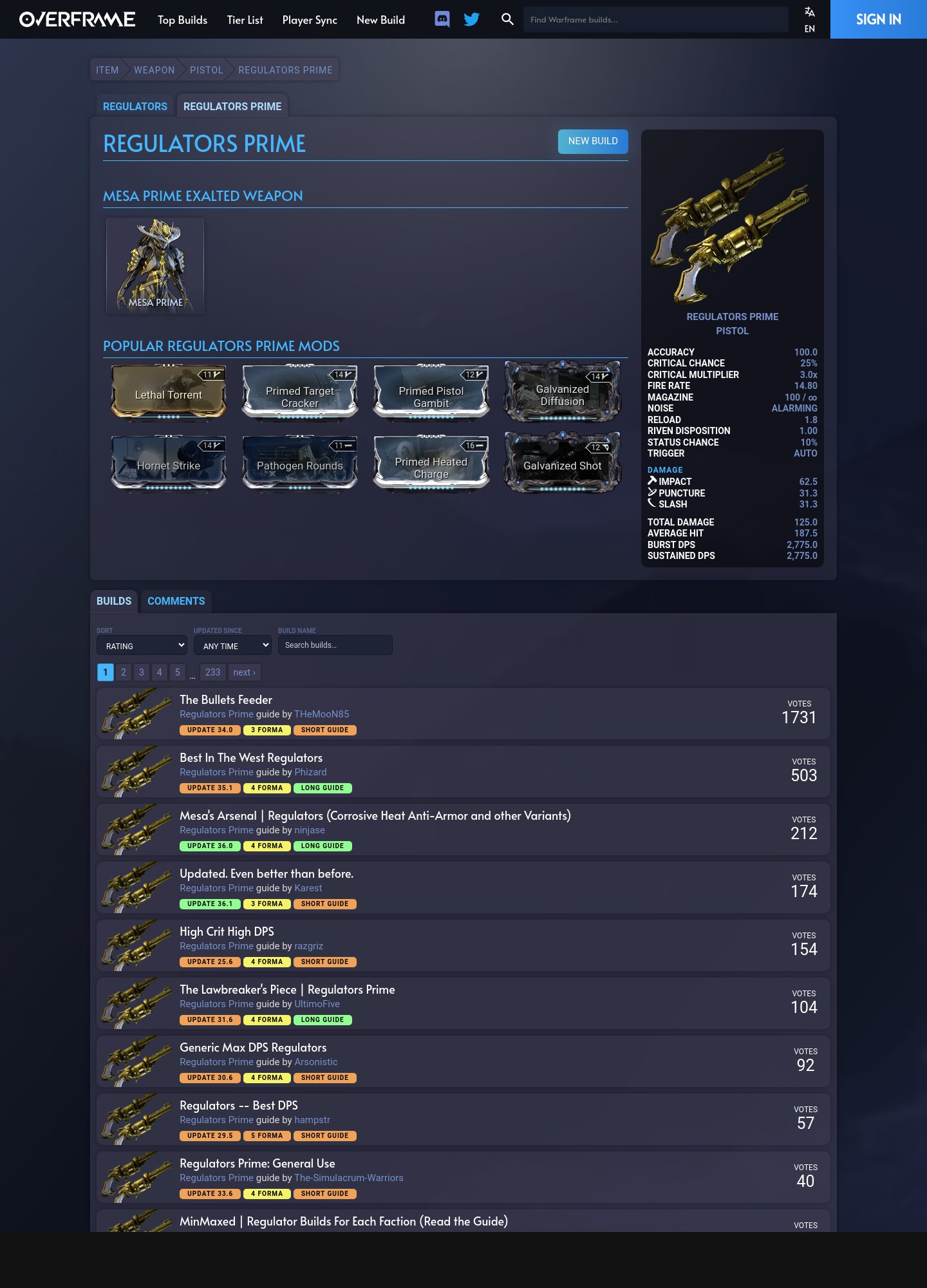Screen dimensions: 927x1288
Task: Click the Overframe logo
Action: point(77,19)
